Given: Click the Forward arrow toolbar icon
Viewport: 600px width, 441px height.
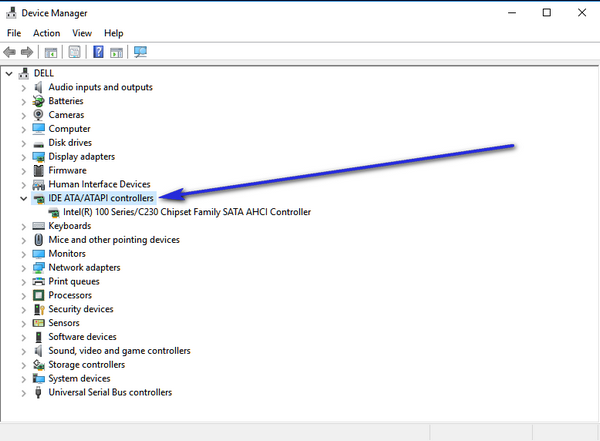Looking at the screenshot, I should click(27, 52).
